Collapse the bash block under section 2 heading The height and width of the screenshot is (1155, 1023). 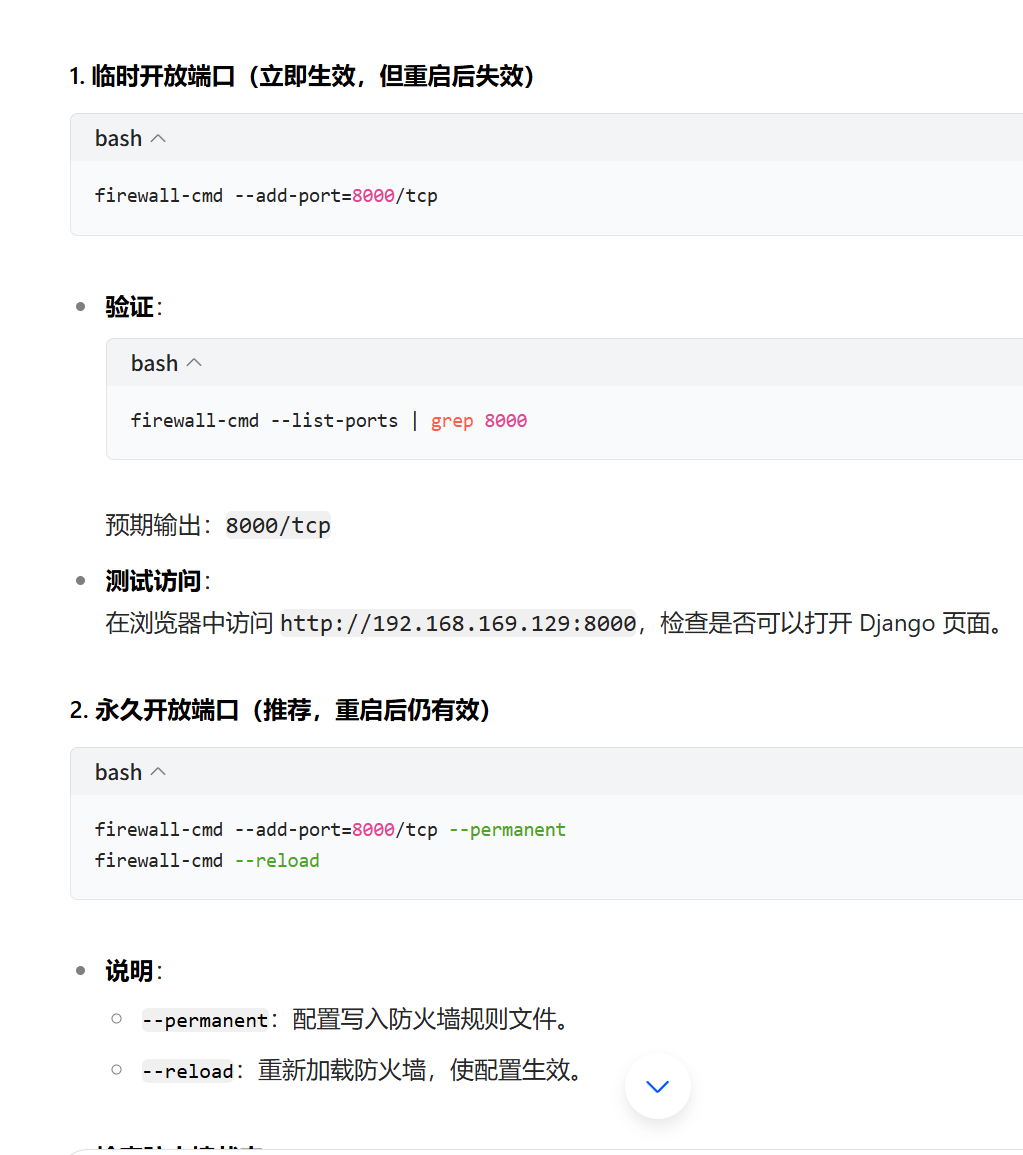click(158, 772)
